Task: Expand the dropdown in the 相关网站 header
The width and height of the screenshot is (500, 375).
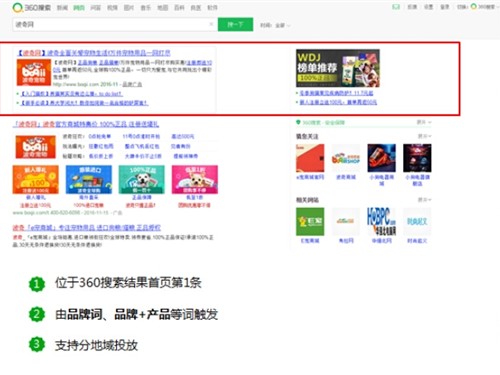Action: click(x=425, y=200)
